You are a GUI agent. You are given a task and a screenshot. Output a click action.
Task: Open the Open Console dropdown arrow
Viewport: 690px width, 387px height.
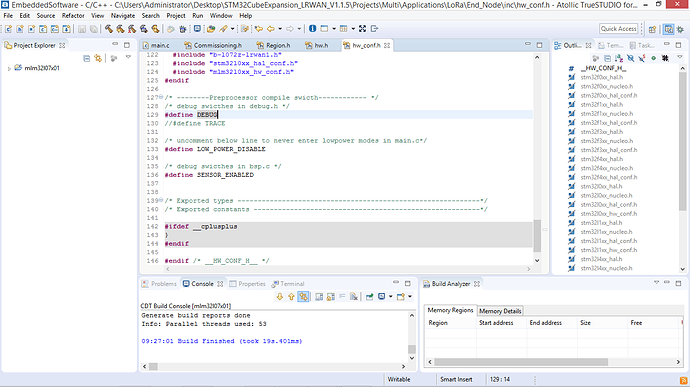[410, 297]
